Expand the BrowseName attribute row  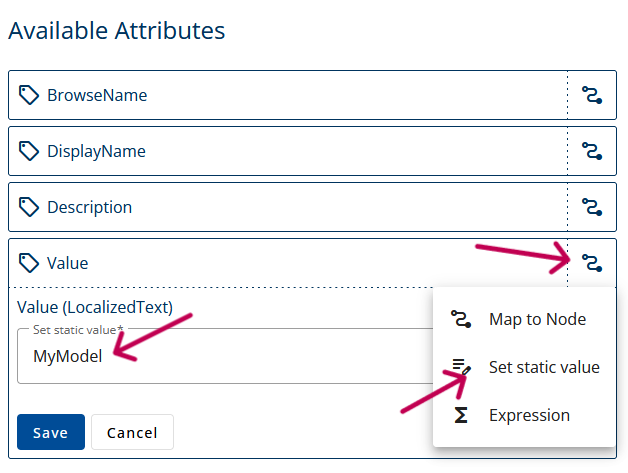288,95
